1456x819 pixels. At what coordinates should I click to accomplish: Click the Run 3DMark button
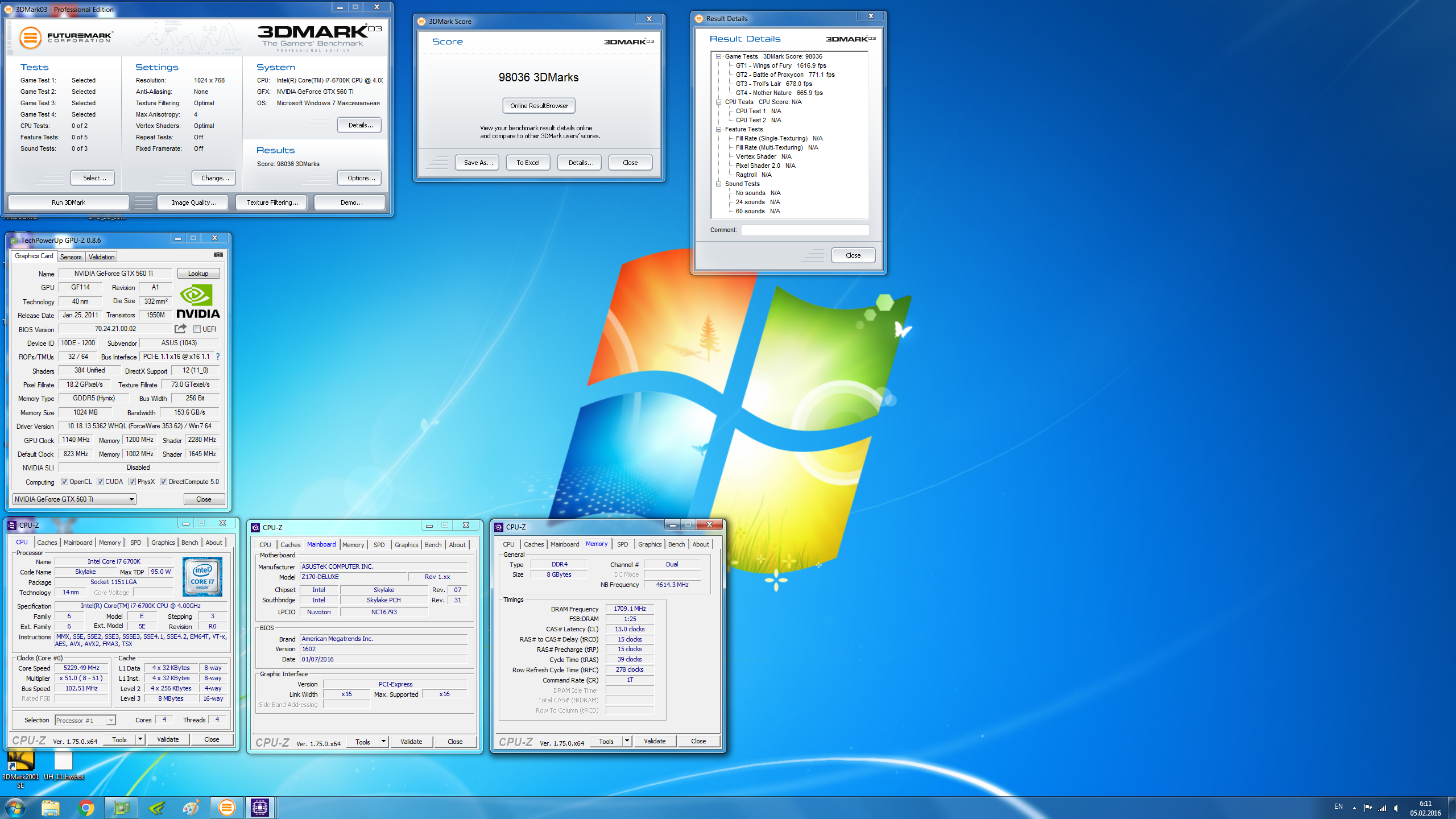[x=68, y=202]
